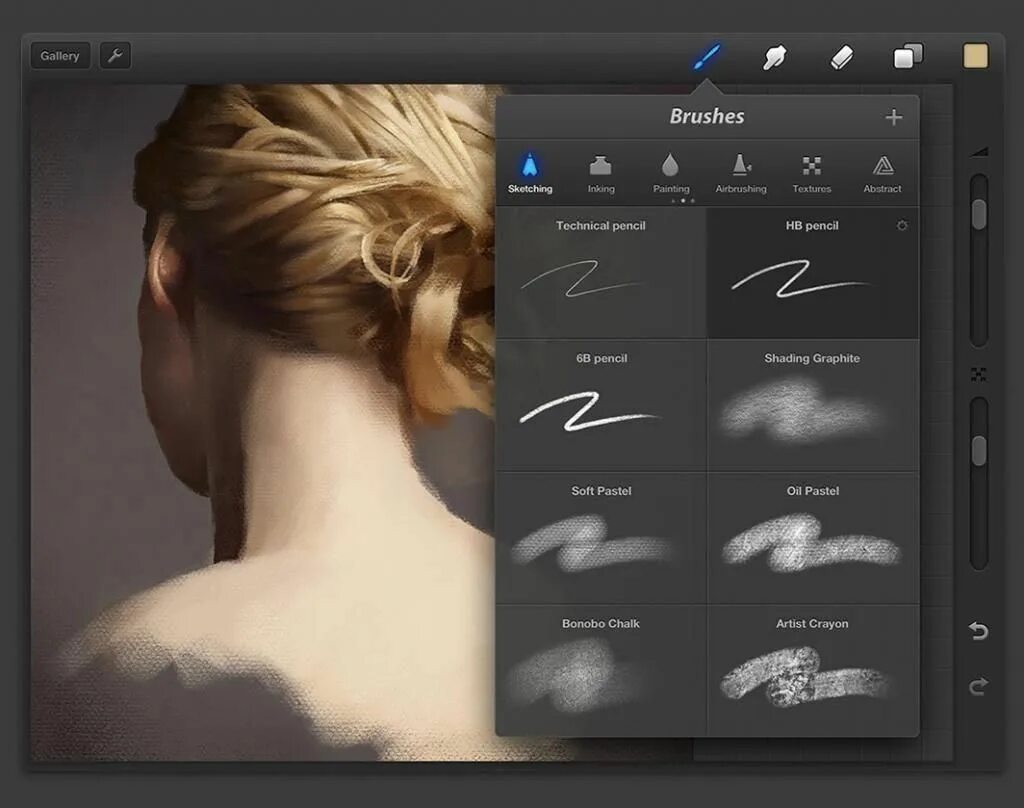
Task: Select the Eraser tool icon
Action: tap(841, 57)
